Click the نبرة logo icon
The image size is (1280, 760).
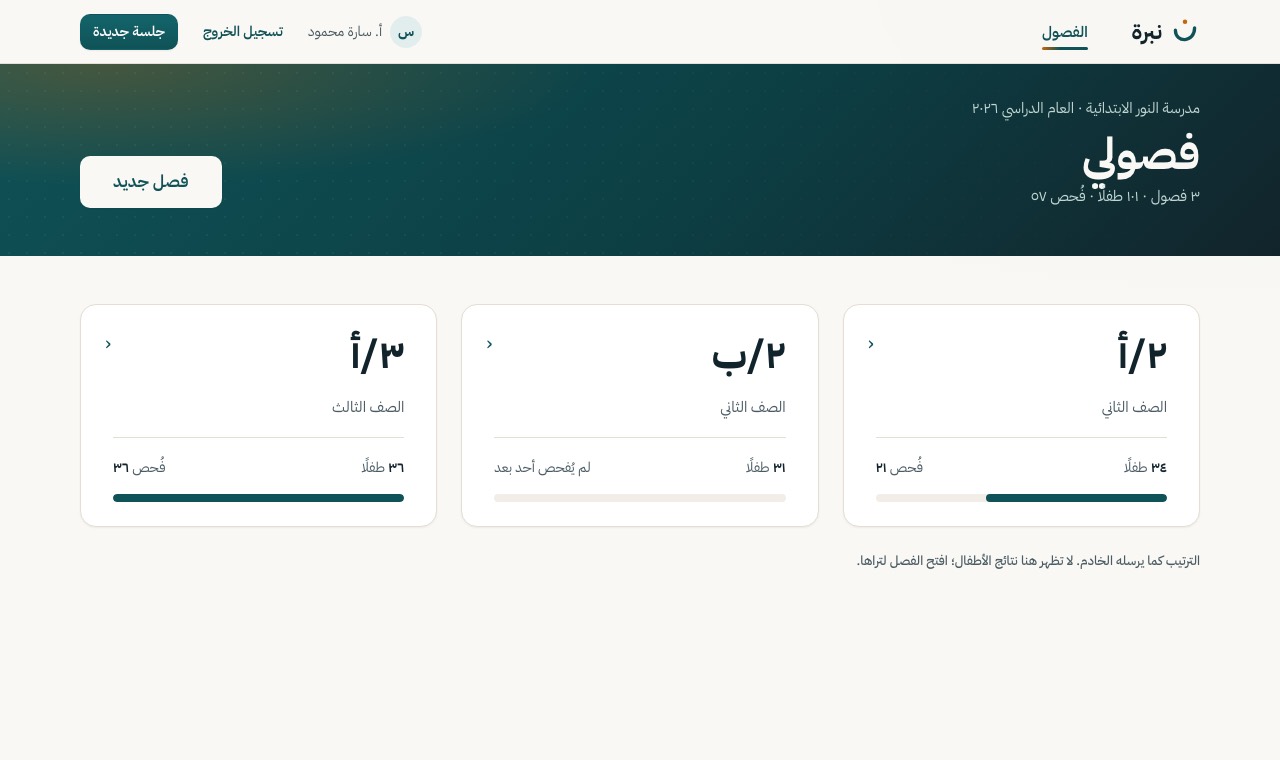click(1185, 31)
